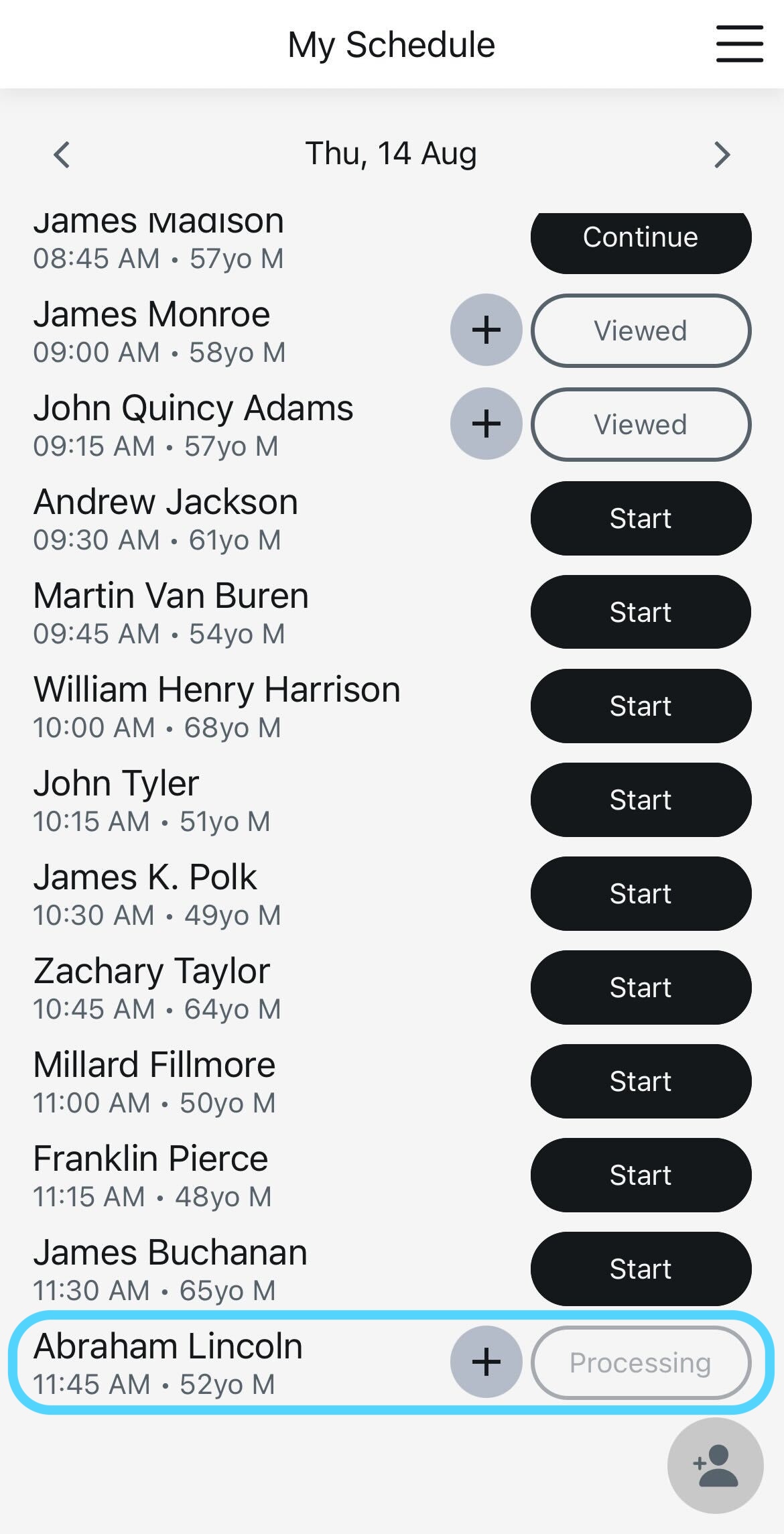Start William Henry Harrison's appointment
This screenshot has width=784, height=1534.
click(x=641, y=706)
